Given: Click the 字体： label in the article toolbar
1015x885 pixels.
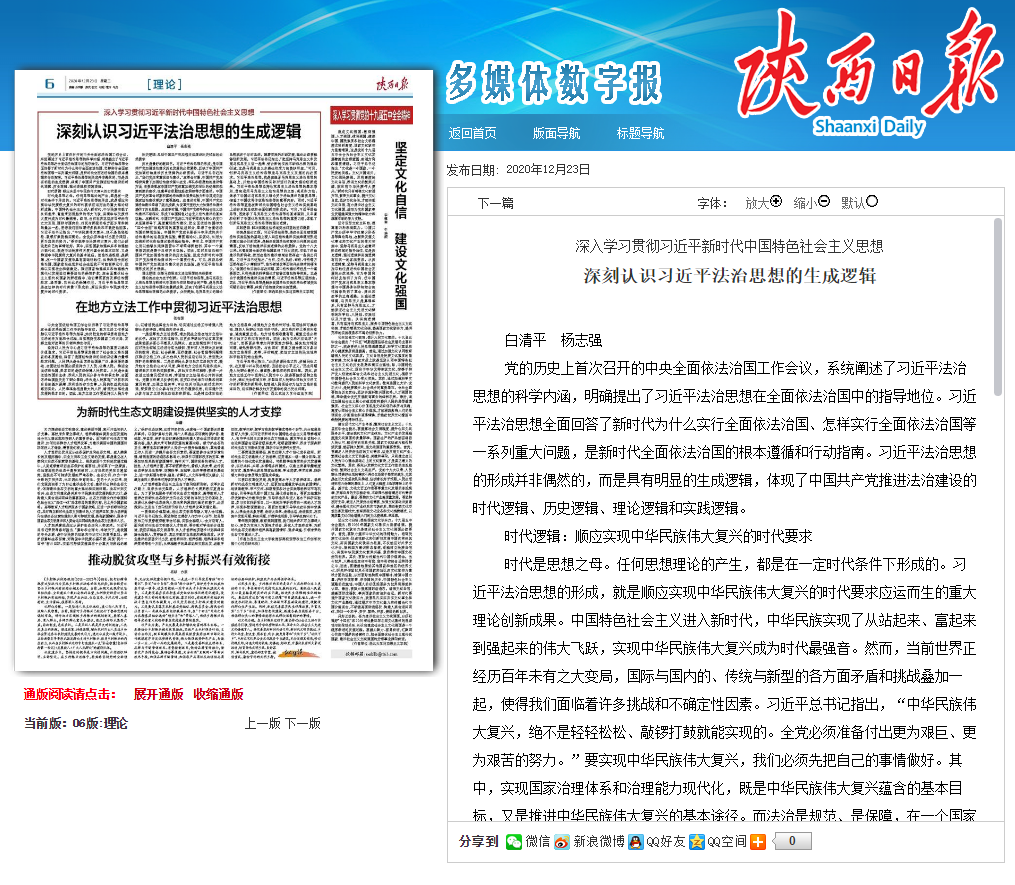Looking at the screenshot, I should point(712,203).
